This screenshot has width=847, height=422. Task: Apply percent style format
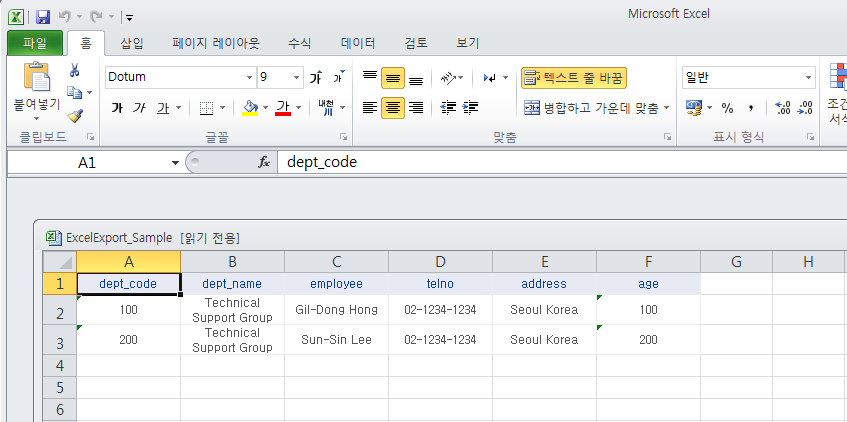click(727, 108)
